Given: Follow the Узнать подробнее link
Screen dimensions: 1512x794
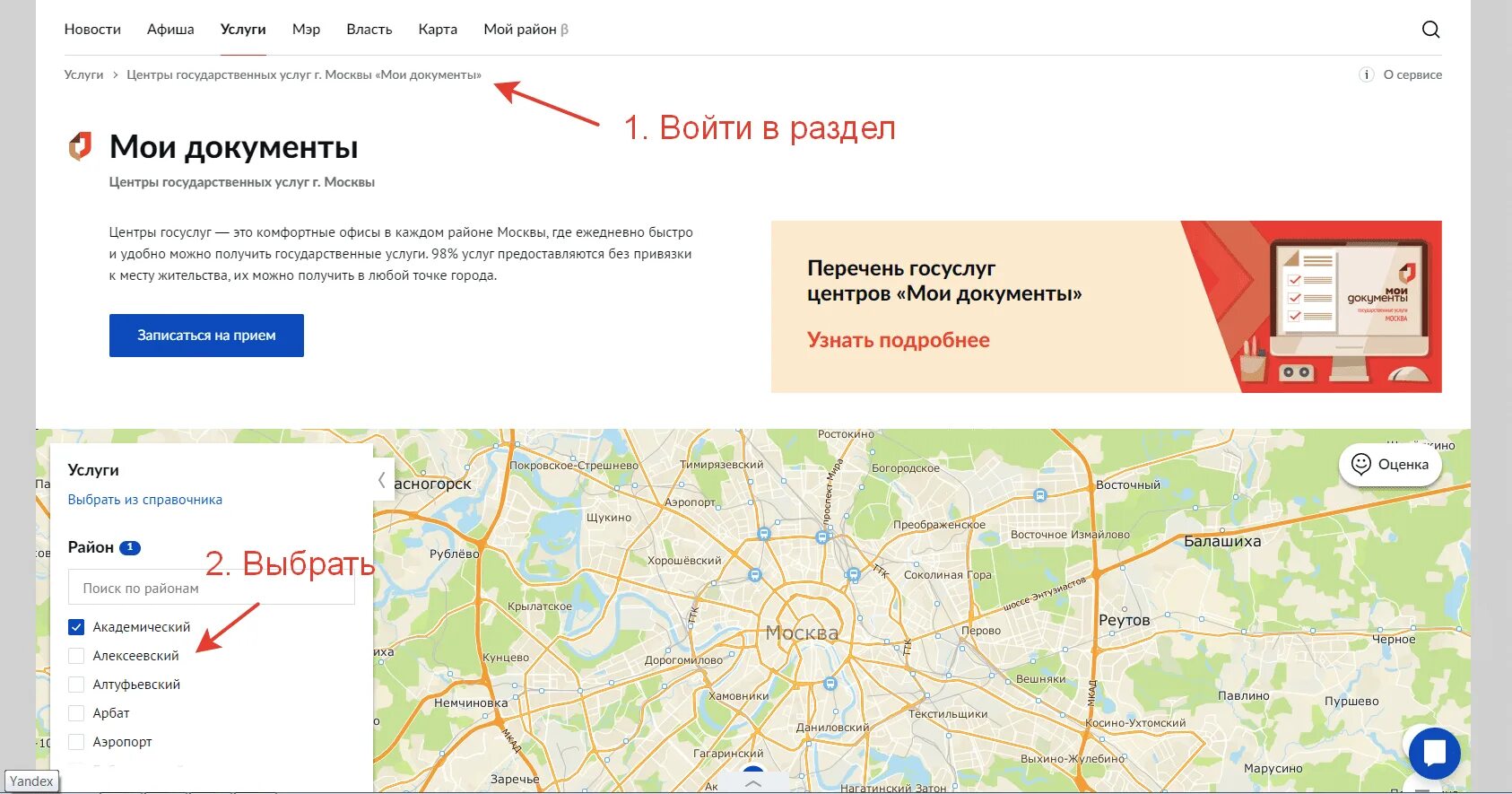Looking at the screenshot, I should tap(898, 340).
